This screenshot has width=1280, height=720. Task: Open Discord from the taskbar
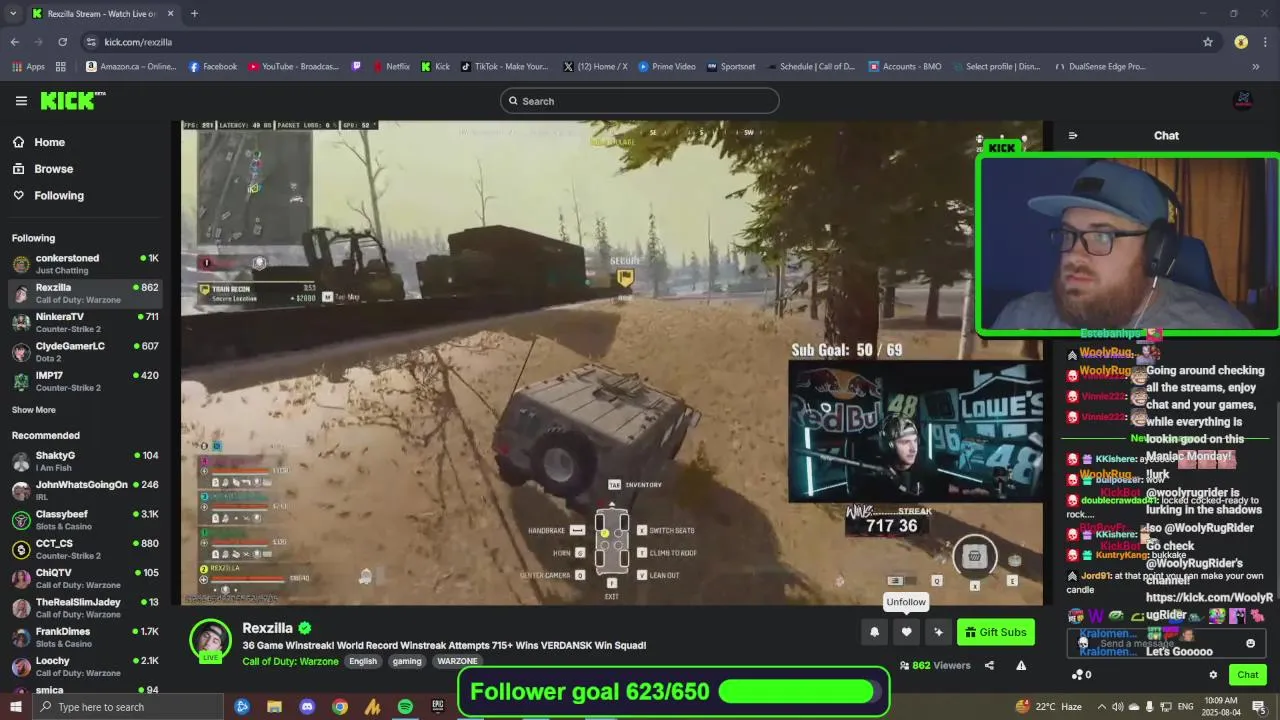307,707
